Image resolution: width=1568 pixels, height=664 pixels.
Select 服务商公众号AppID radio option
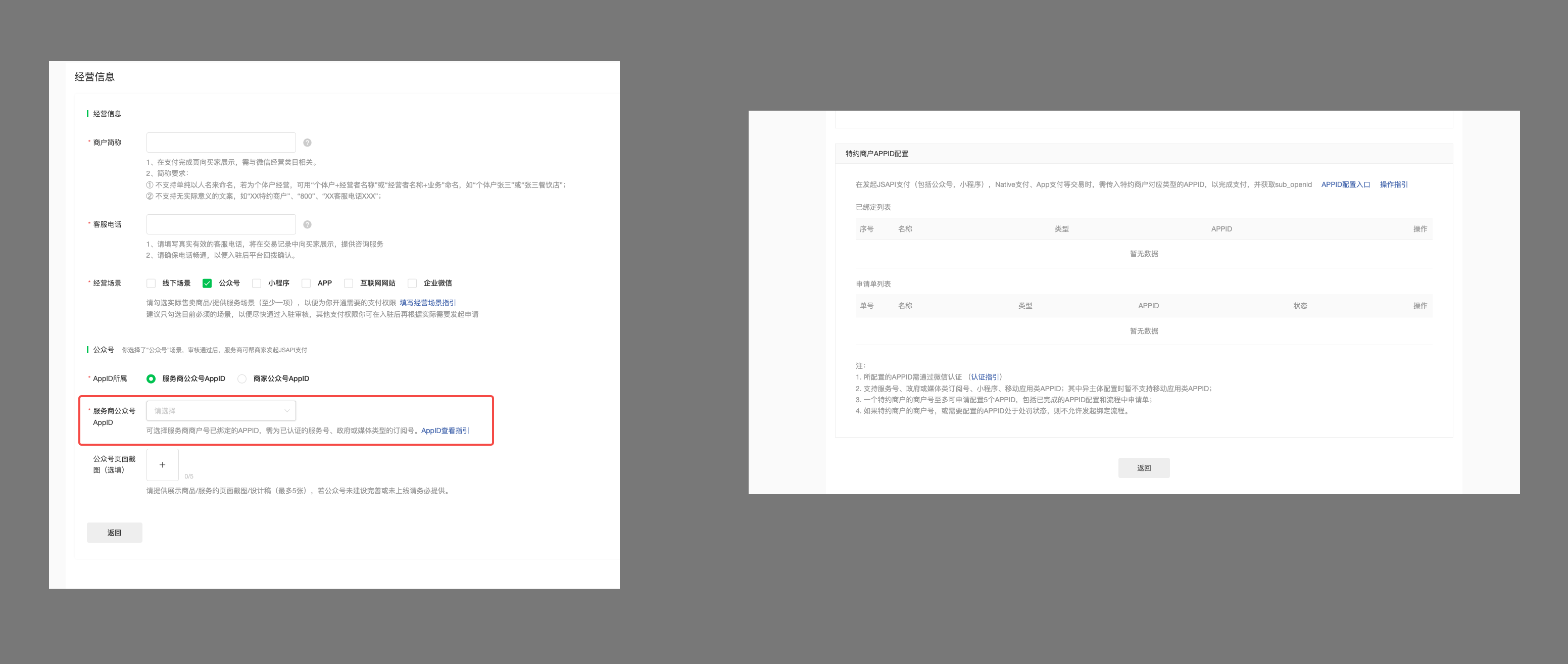pyautogui.click(x=151, y=379)
